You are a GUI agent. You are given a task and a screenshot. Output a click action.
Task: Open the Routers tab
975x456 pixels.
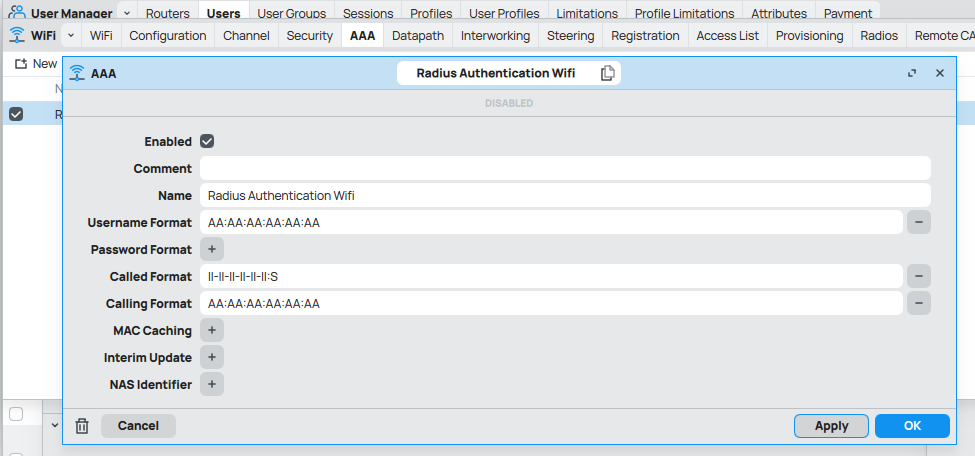pos(168,13)
